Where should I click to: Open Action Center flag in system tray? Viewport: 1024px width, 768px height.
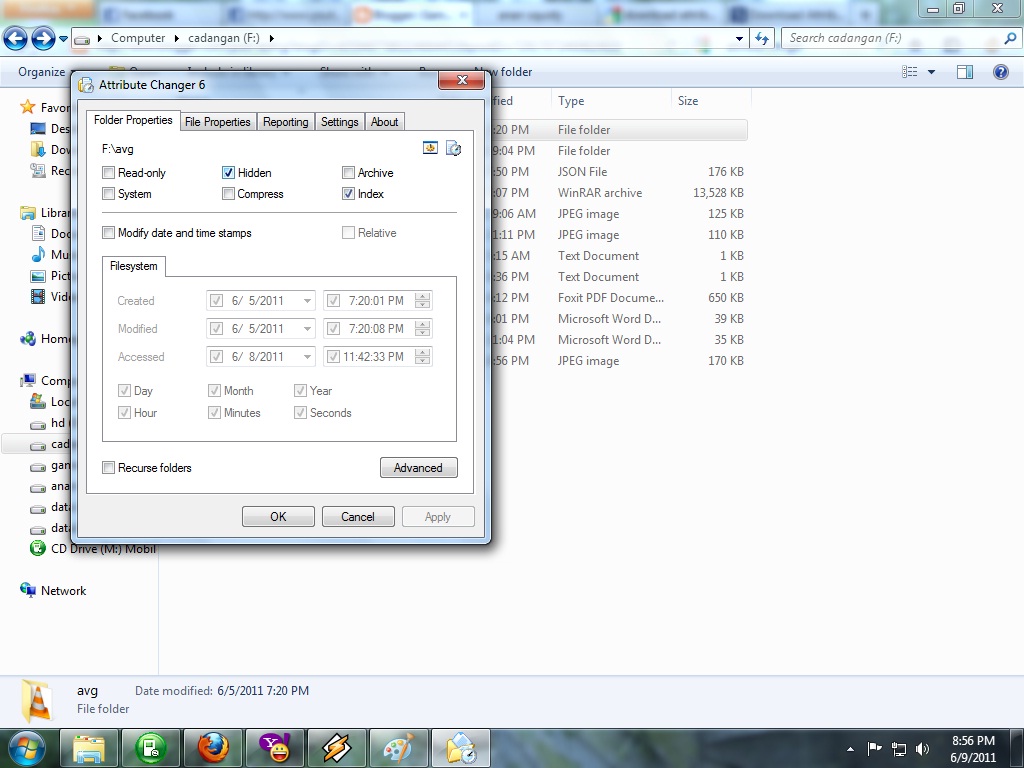pyautogui.click(x=874, y=749)
